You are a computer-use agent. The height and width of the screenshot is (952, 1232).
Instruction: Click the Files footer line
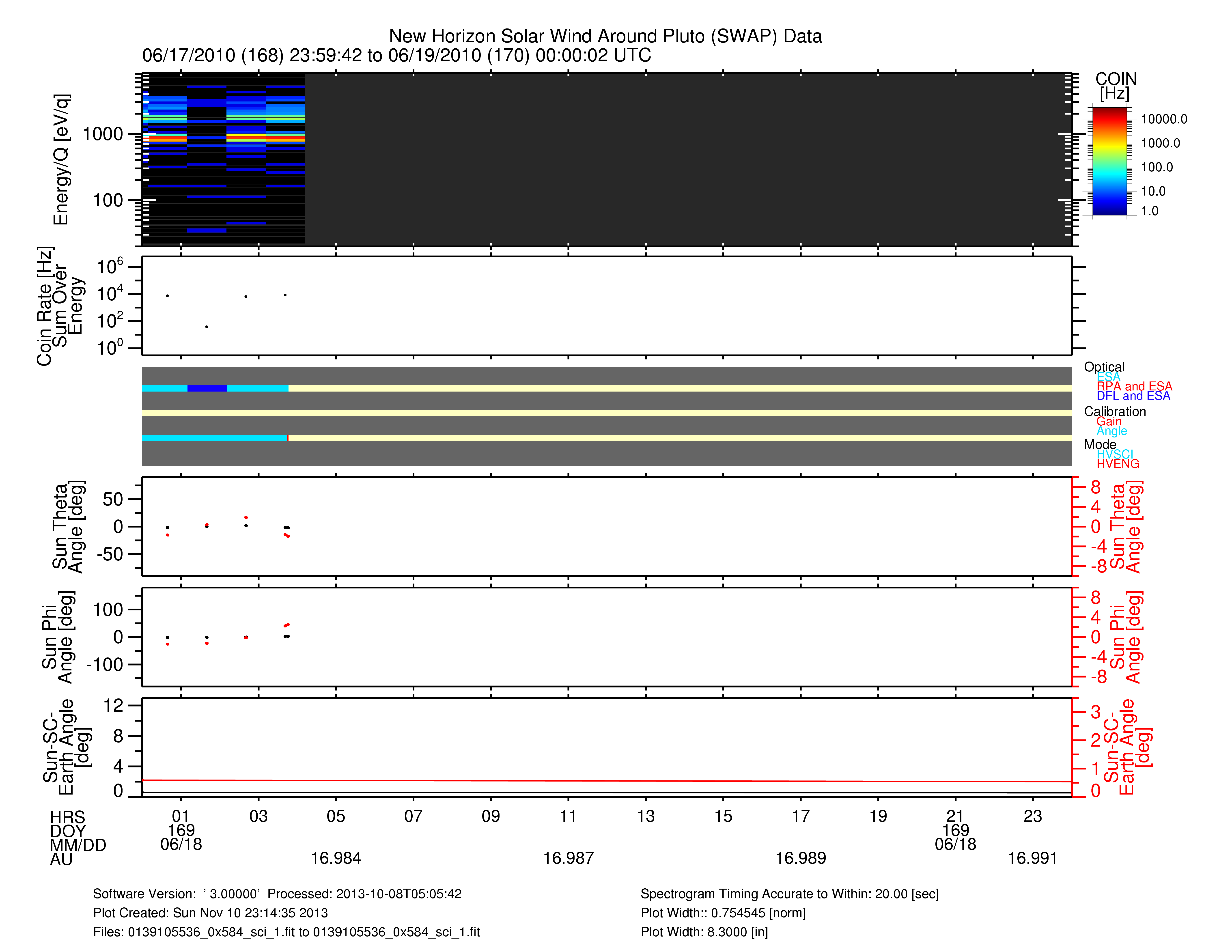pos(286,932)
